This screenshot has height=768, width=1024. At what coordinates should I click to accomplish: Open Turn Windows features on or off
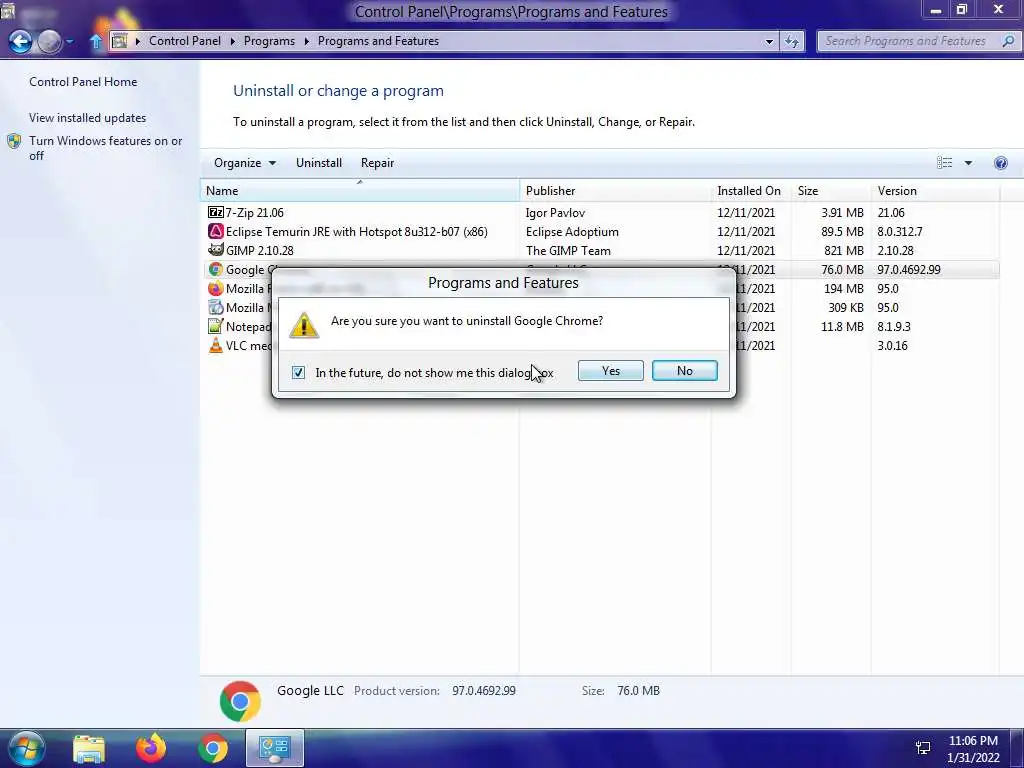105,148
